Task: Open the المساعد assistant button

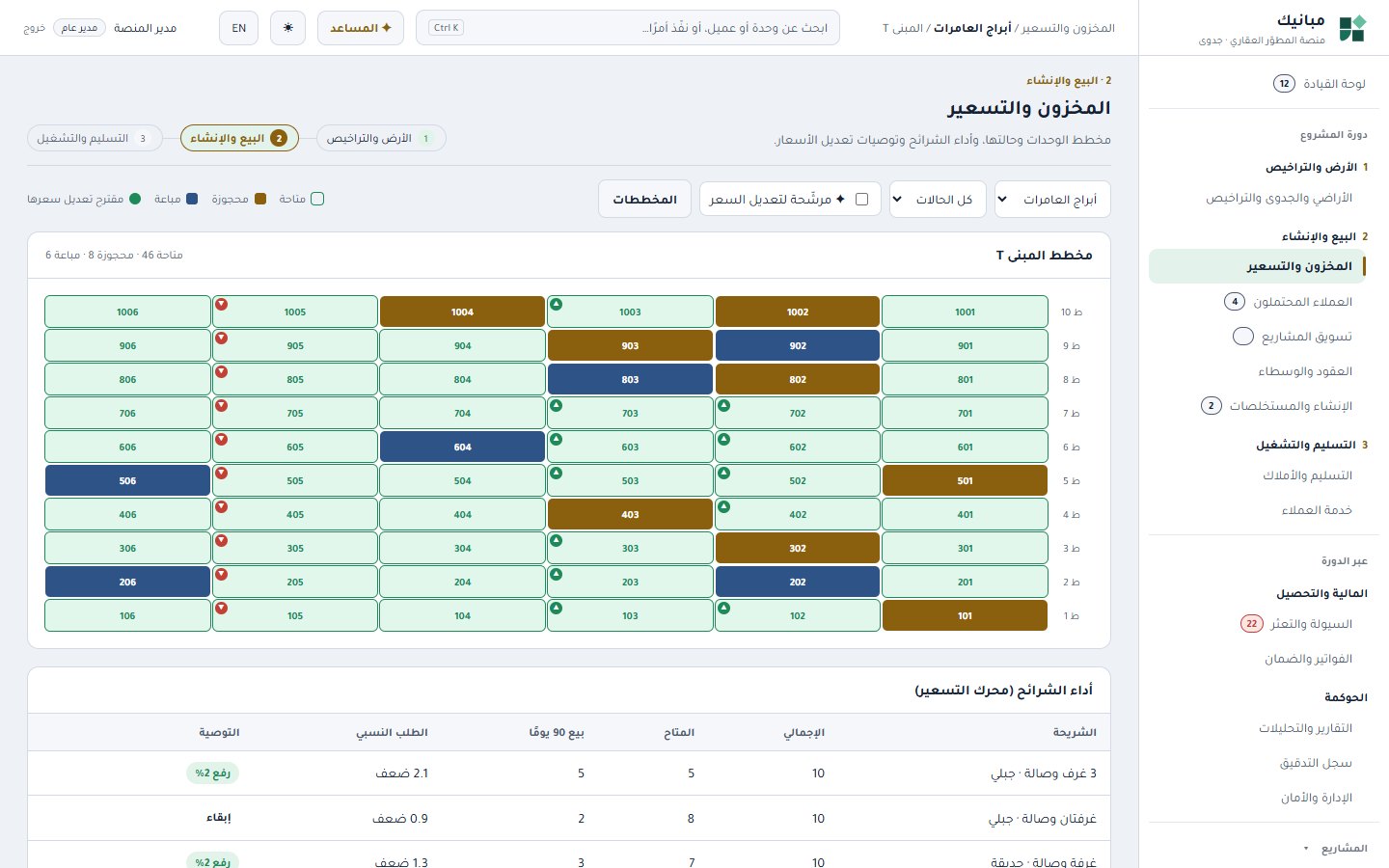Action: [x=361, y=28]
